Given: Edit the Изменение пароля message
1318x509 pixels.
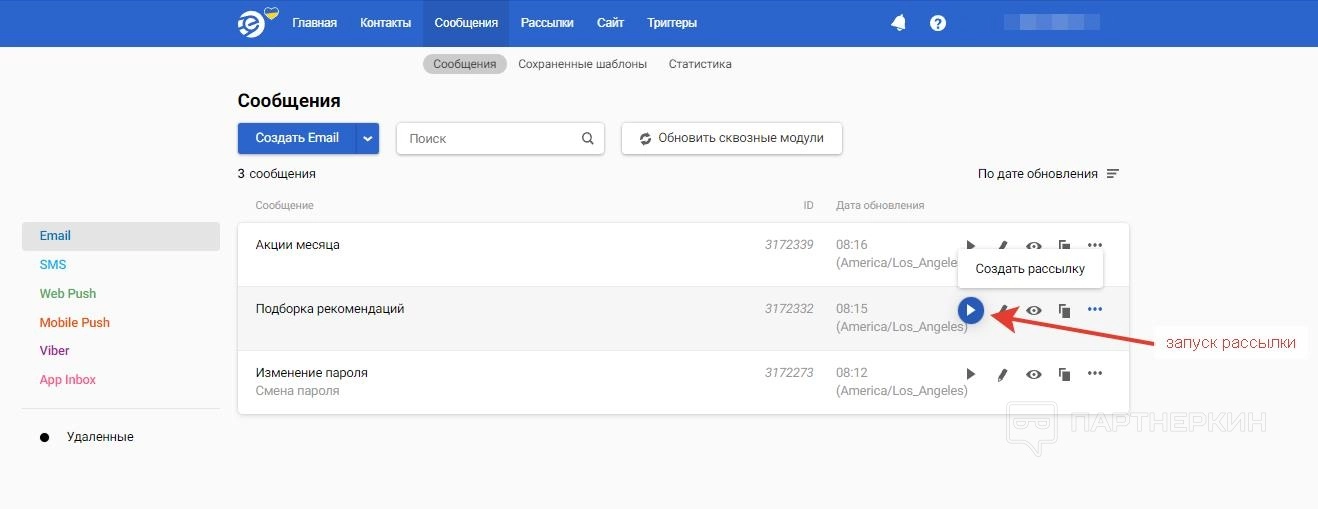Looking at the screenshot, I should click(x=1002, y=374).
